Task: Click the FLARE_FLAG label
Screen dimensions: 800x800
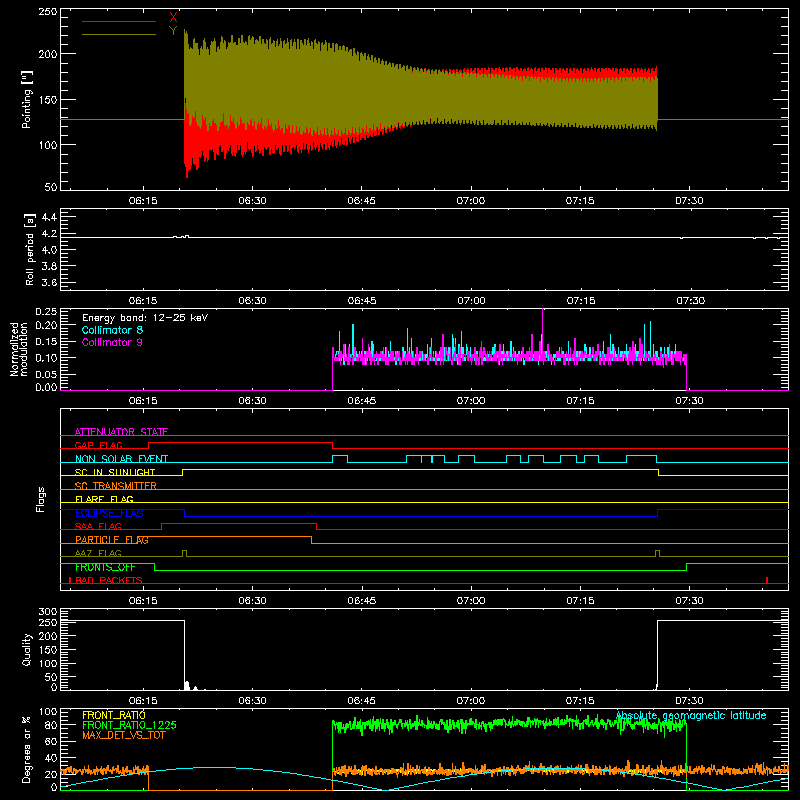Action: pos(104,499)
